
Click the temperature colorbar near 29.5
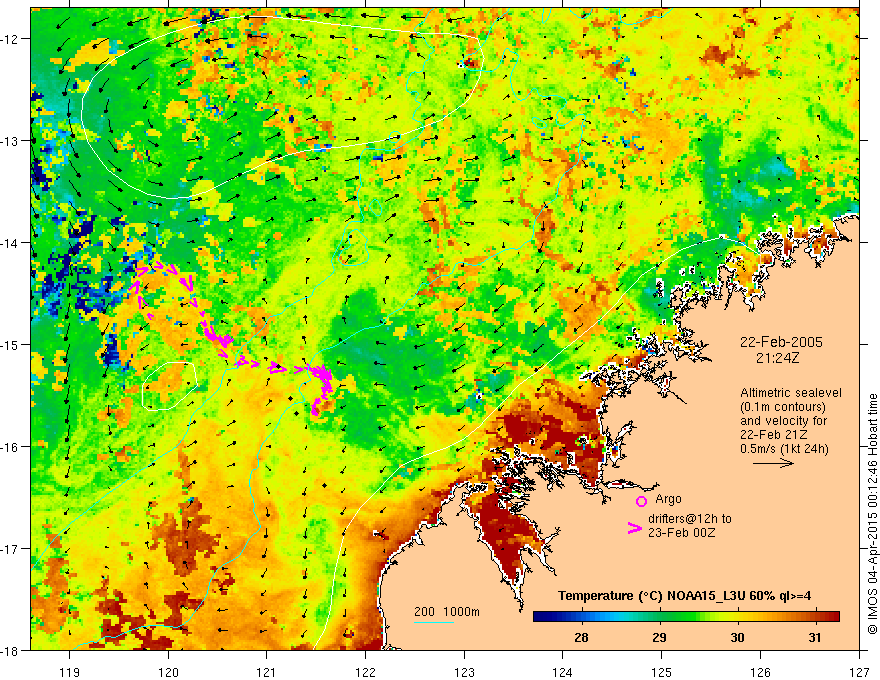698,617
